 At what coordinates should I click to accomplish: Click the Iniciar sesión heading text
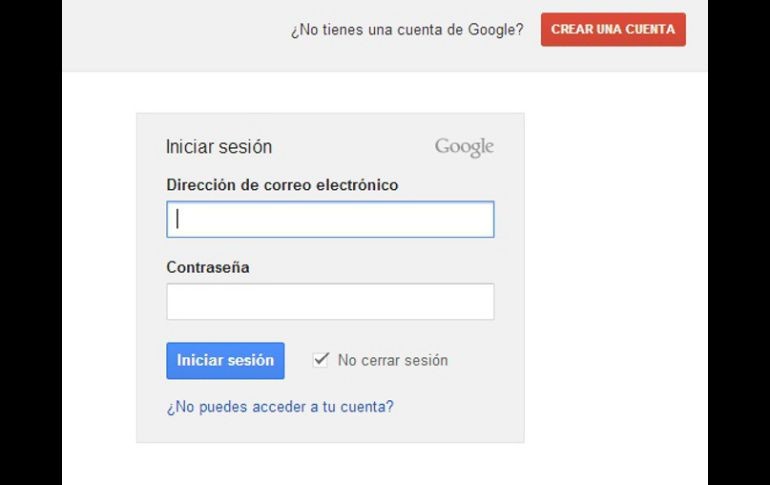point(219,147)
